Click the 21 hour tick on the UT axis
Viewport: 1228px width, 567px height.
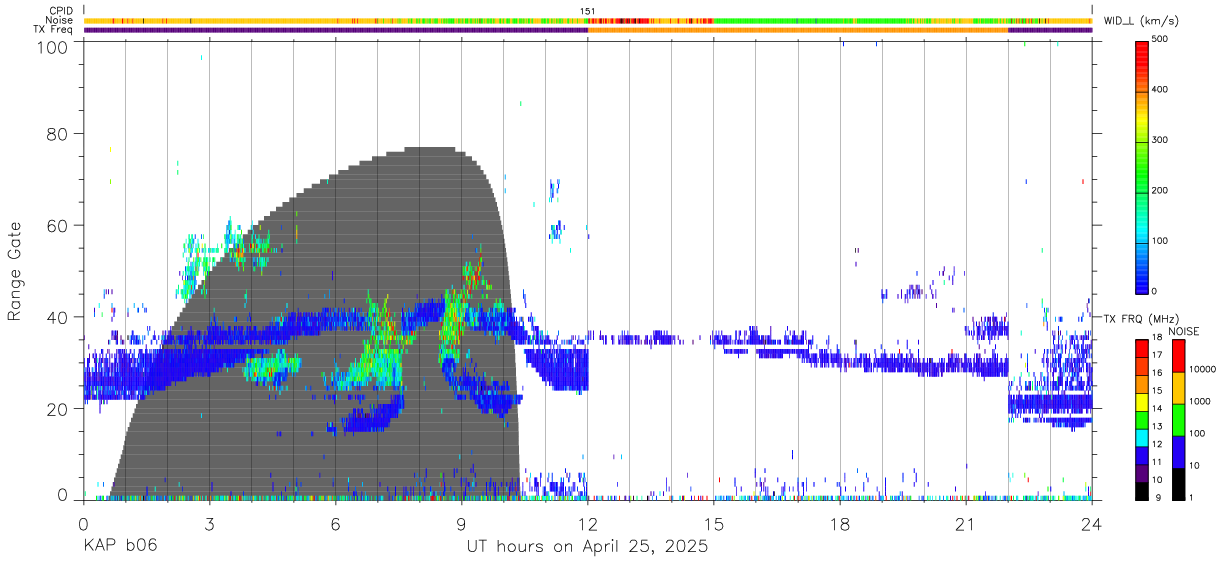click(x=965, y=524)
